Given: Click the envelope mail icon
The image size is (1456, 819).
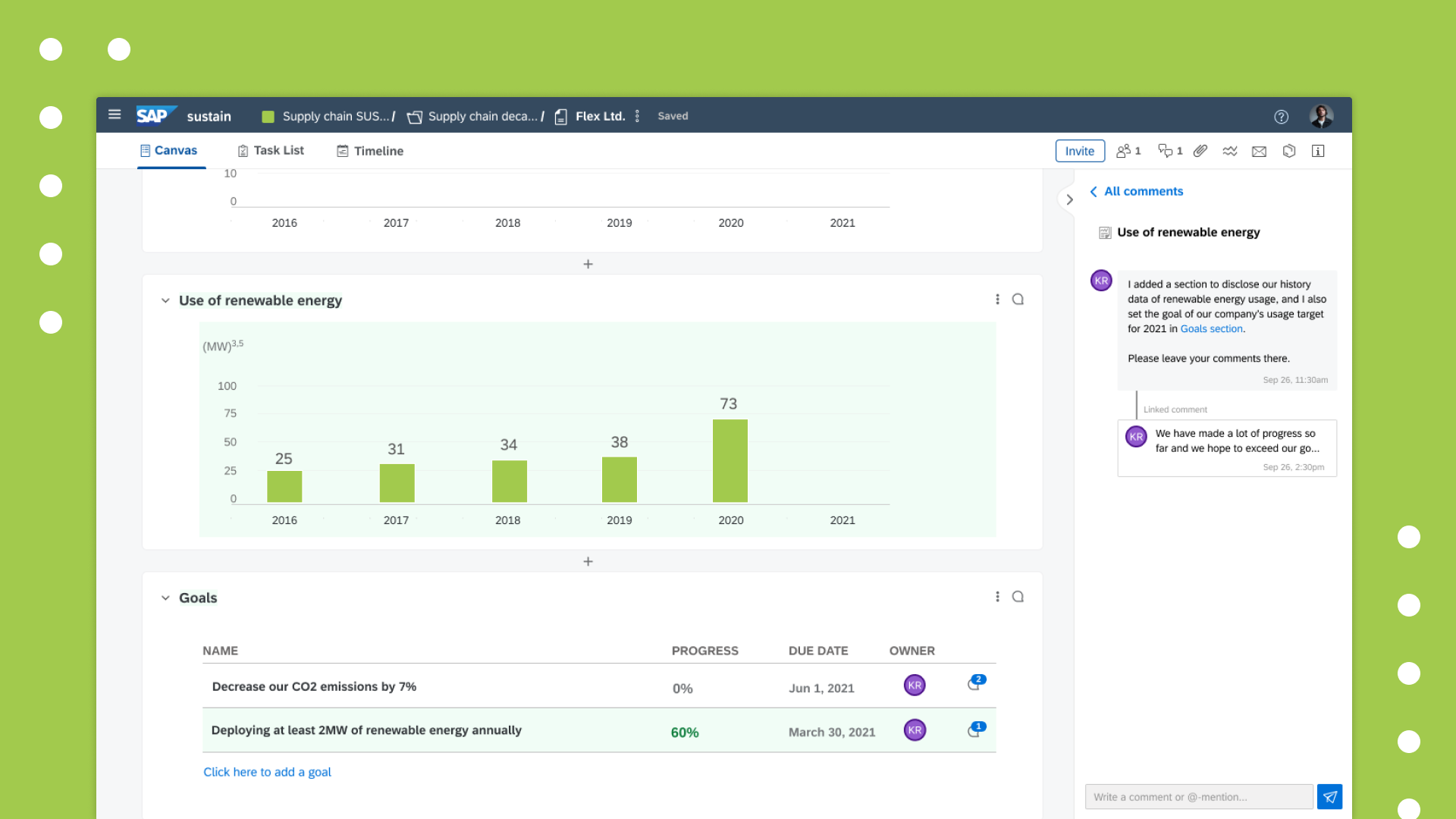Looking at the screenshot, I should (1259, 151).
